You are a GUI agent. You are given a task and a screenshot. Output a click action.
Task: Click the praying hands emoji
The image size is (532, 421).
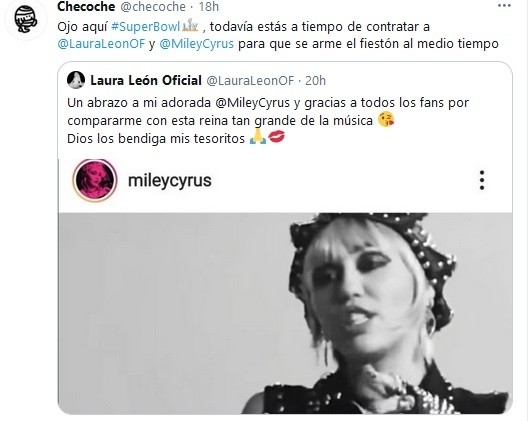(258, 137)
